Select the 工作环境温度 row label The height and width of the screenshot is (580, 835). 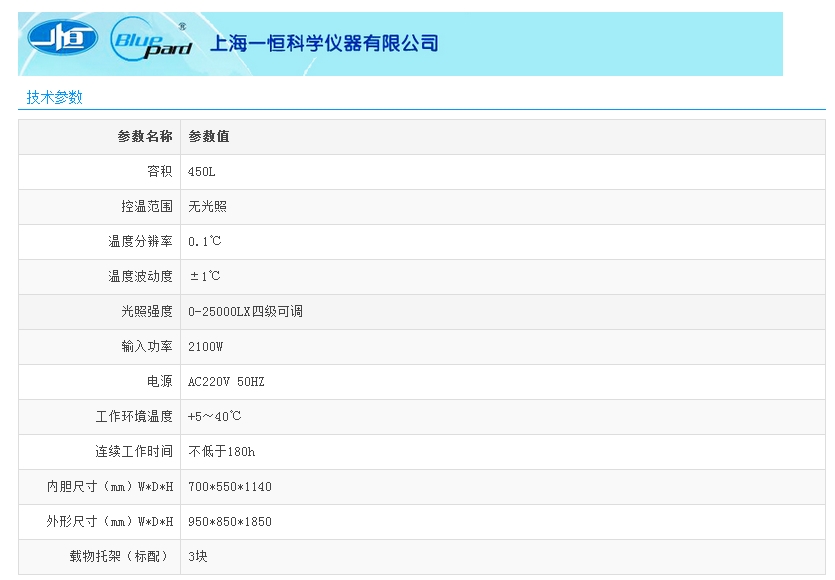(x=134, y=417)
